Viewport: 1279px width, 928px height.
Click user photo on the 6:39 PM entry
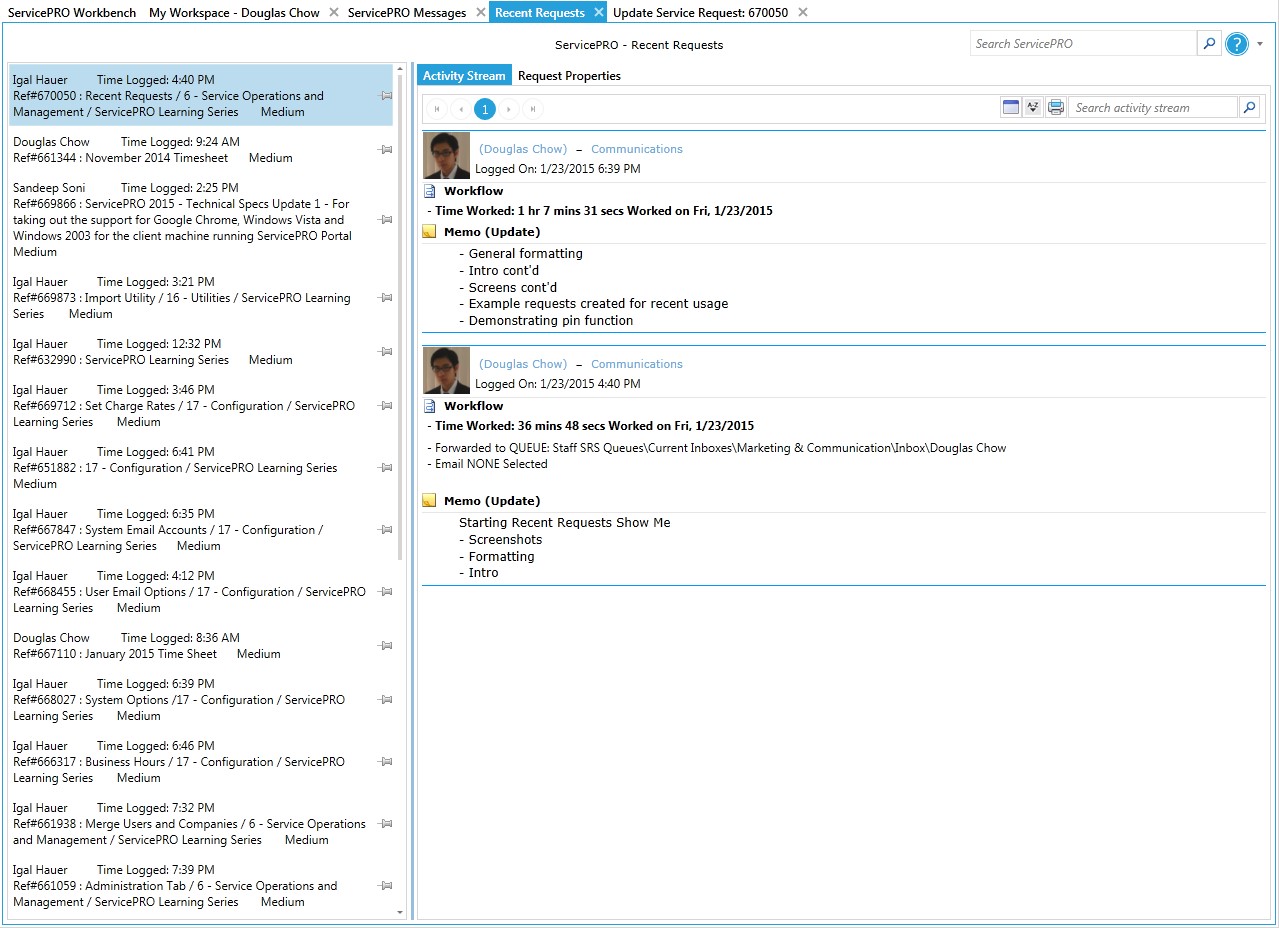point(447,156)
